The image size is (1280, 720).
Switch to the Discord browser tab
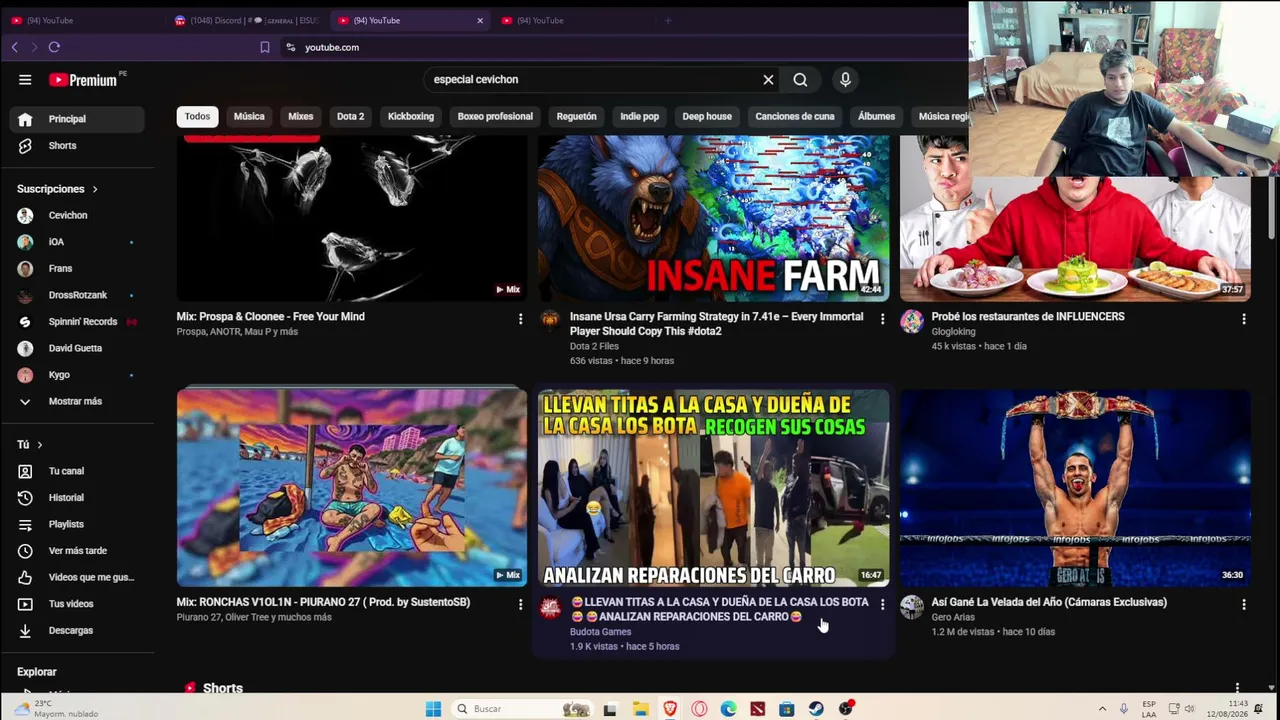[248, 20]
